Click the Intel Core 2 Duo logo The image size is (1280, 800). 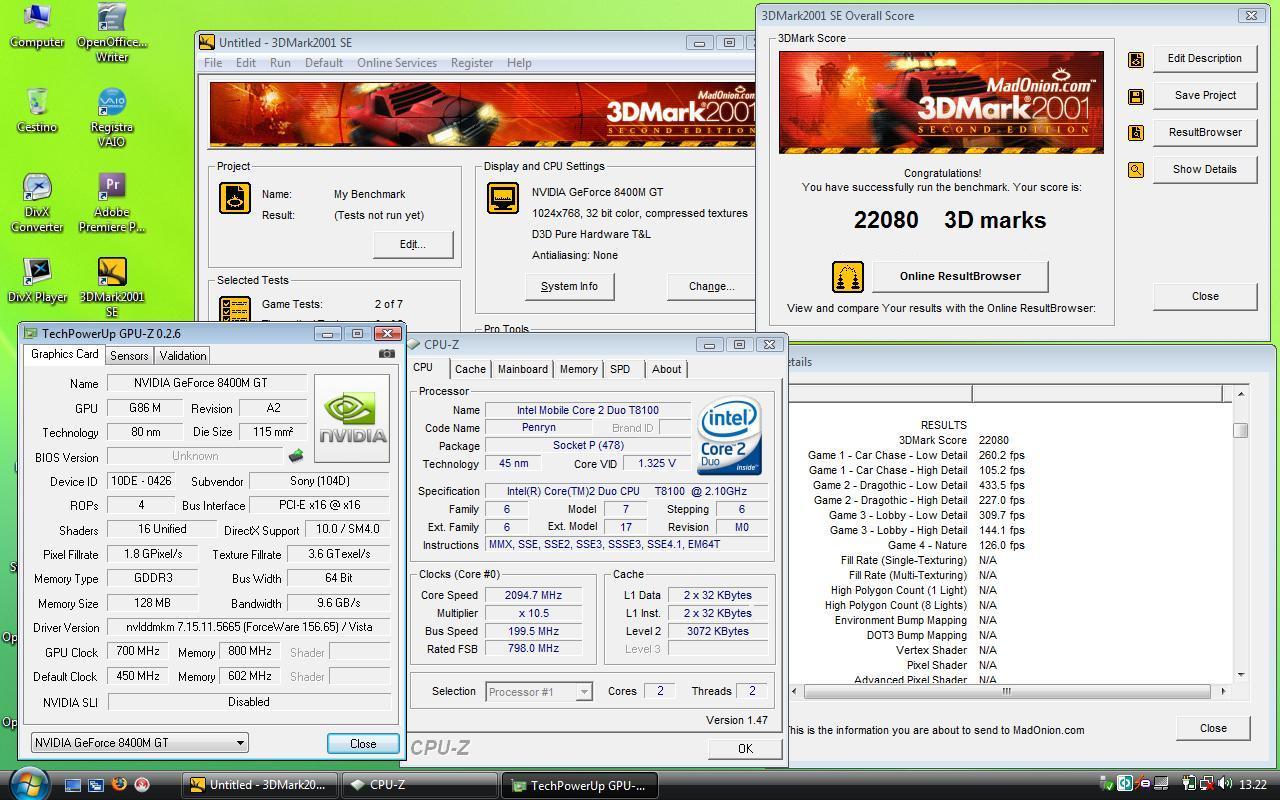click(729, 436)
